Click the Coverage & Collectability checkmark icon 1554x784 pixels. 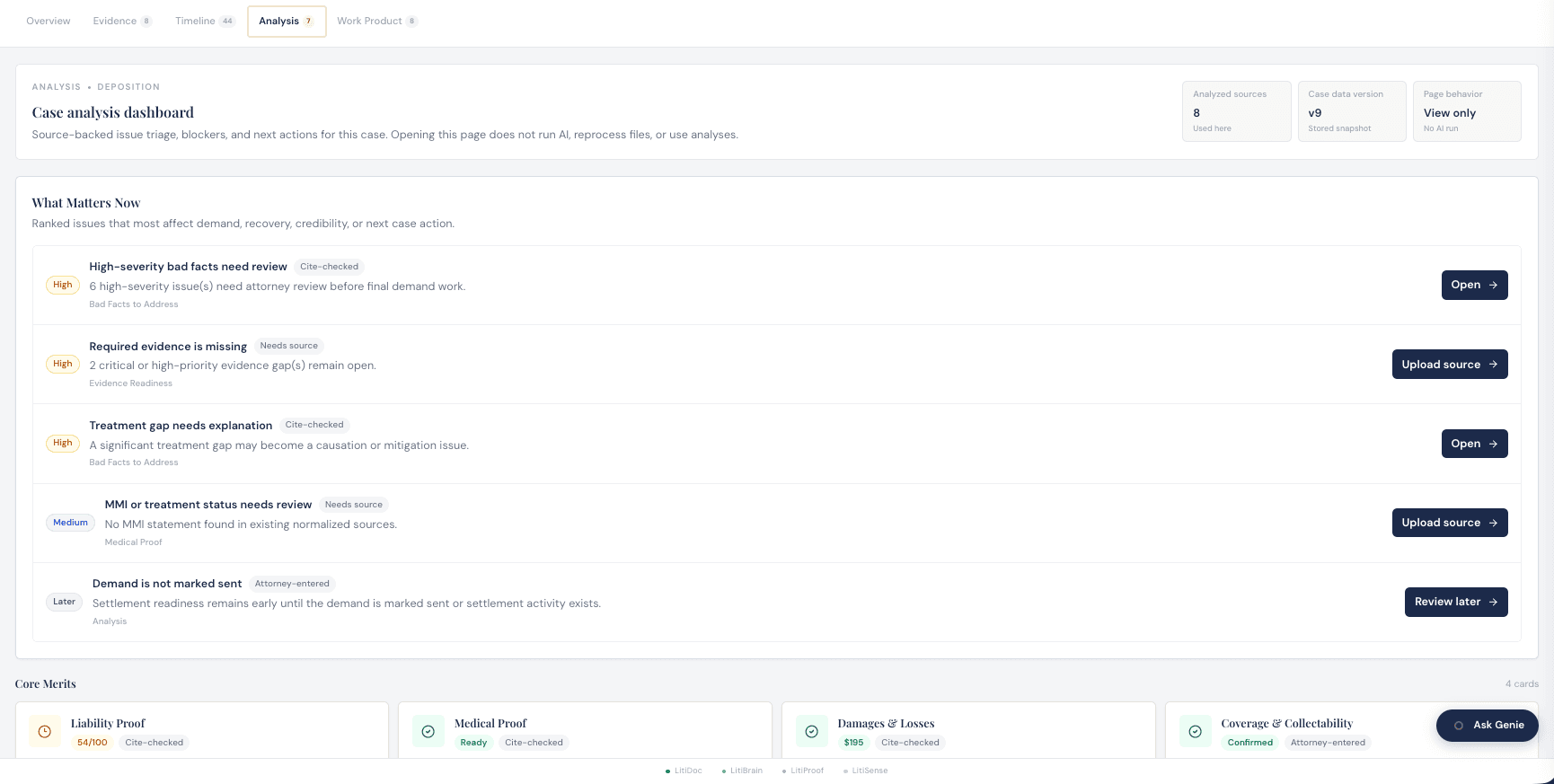[x=1195, y=731]
